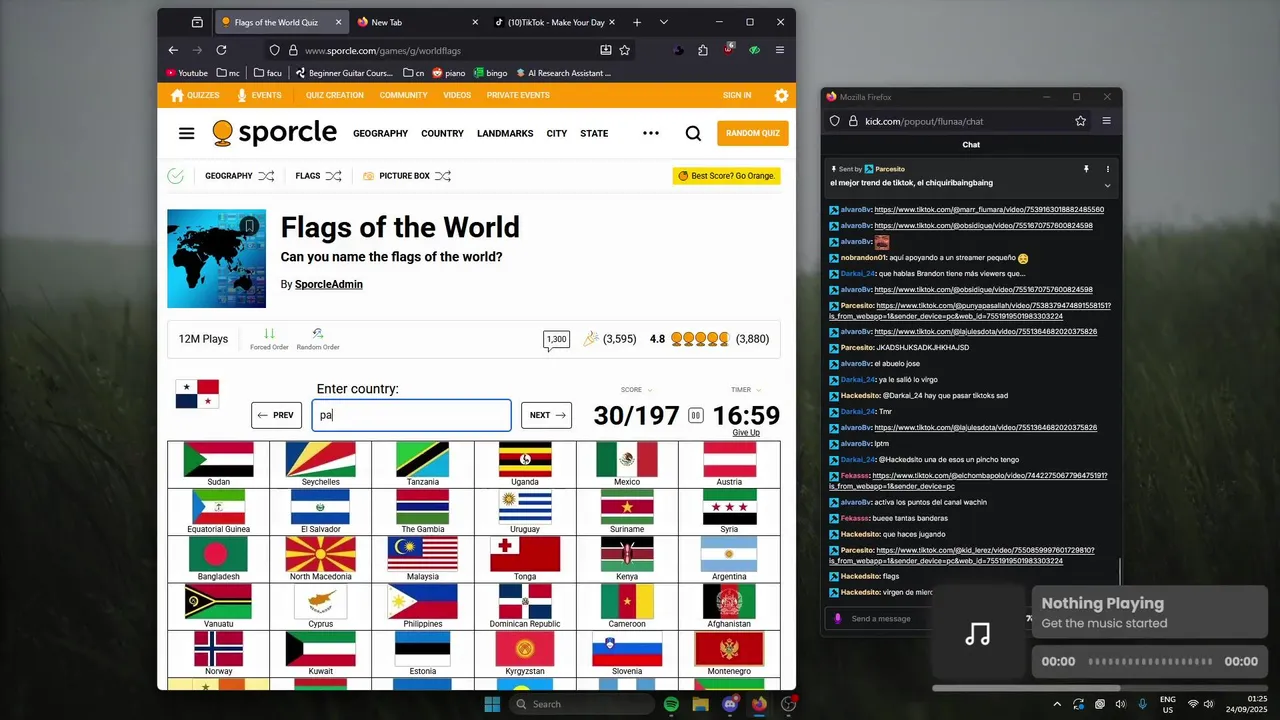This screenshot has width=1280, height=720.
Task: Shuffle Geography category quizzes
Action: pos(266,176)
